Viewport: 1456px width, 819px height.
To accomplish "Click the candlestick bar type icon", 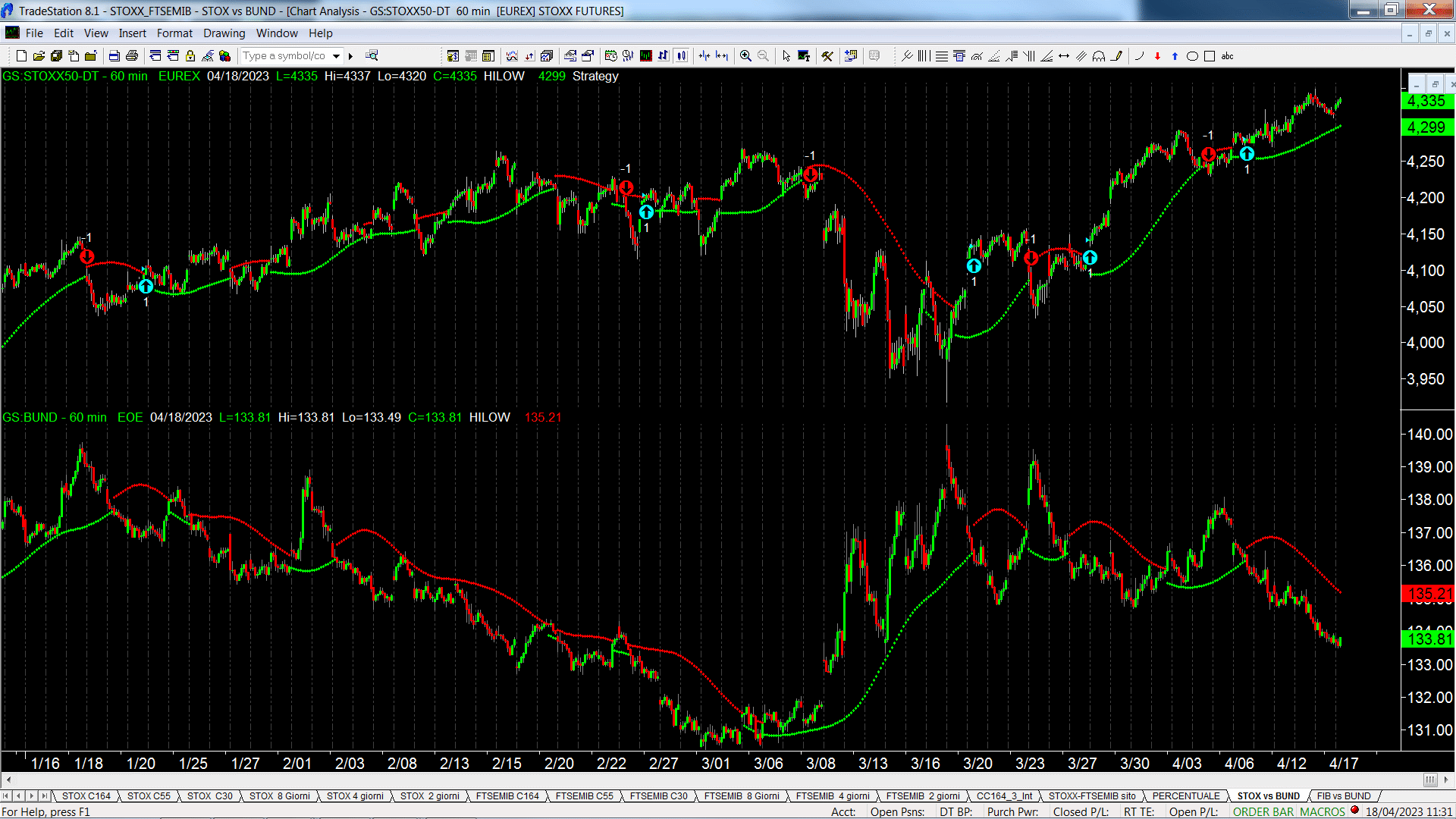I will (681, 56).
